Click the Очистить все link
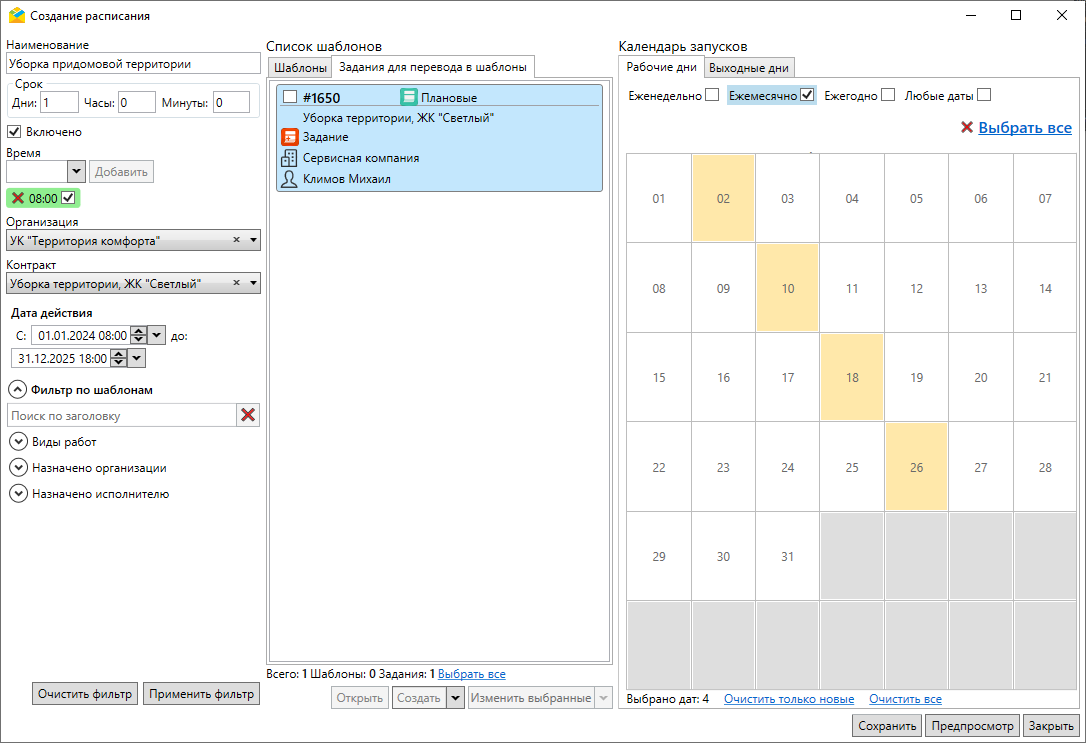The height and width of the screenshot is (743, 1086). (905, 699)
